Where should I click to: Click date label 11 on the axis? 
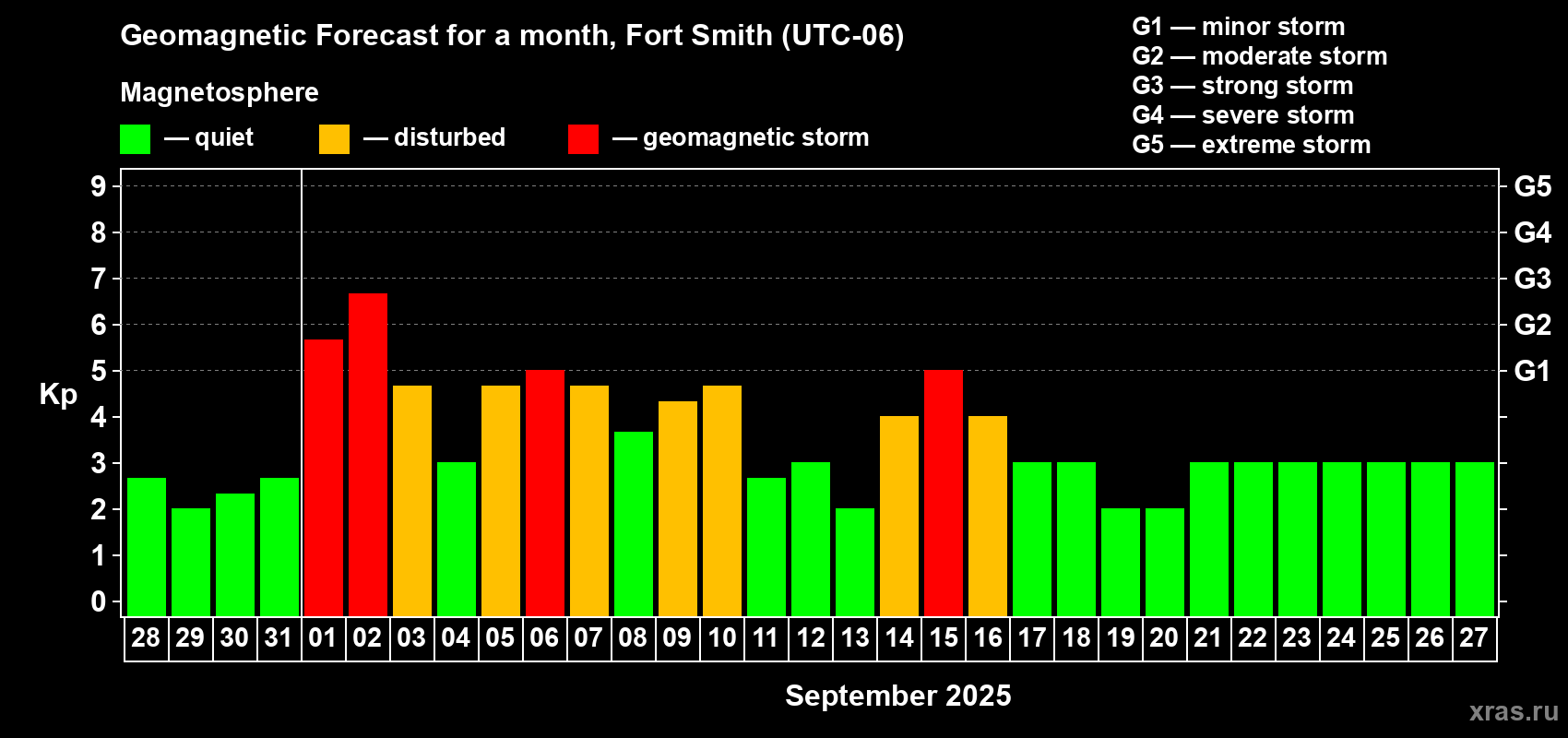(x=766, y=638)
